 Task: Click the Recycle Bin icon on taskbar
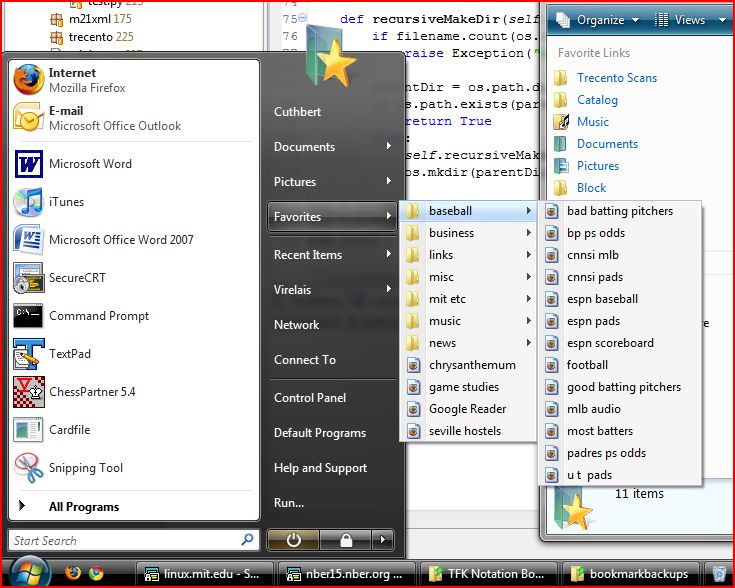719,573
